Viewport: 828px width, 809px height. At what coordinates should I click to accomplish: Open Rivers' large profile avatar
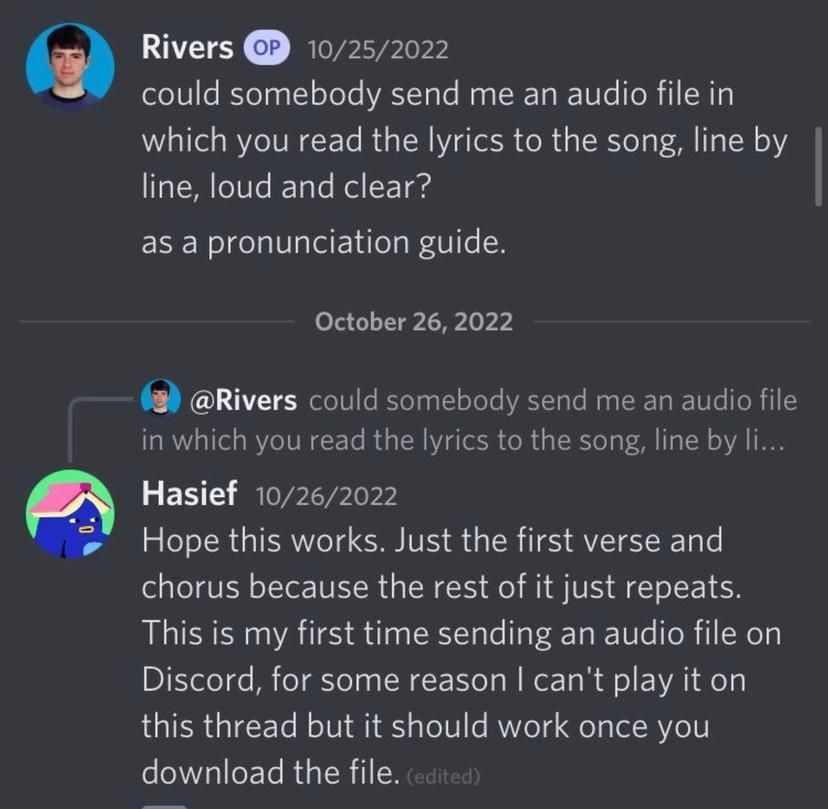(70, 67)
